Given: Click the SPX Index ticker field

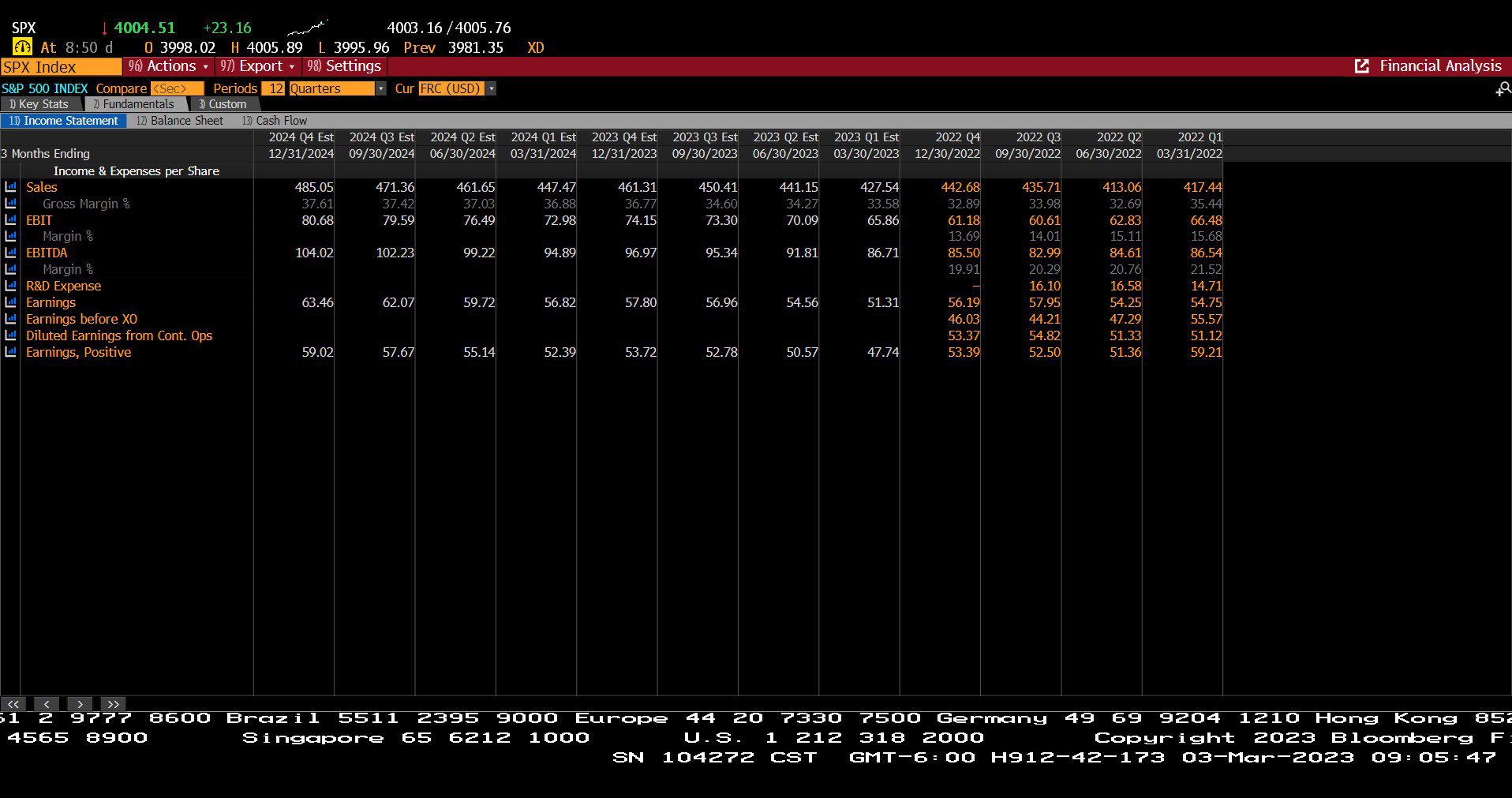Looking at the screenshot, I should (x=61, y=67).
